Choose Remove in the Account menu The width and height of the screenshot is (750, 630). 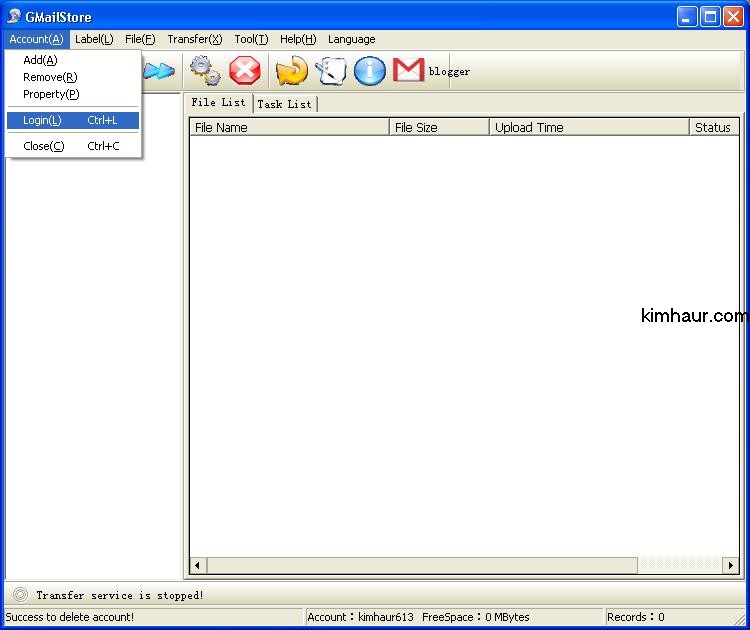(x=50, y=77)
